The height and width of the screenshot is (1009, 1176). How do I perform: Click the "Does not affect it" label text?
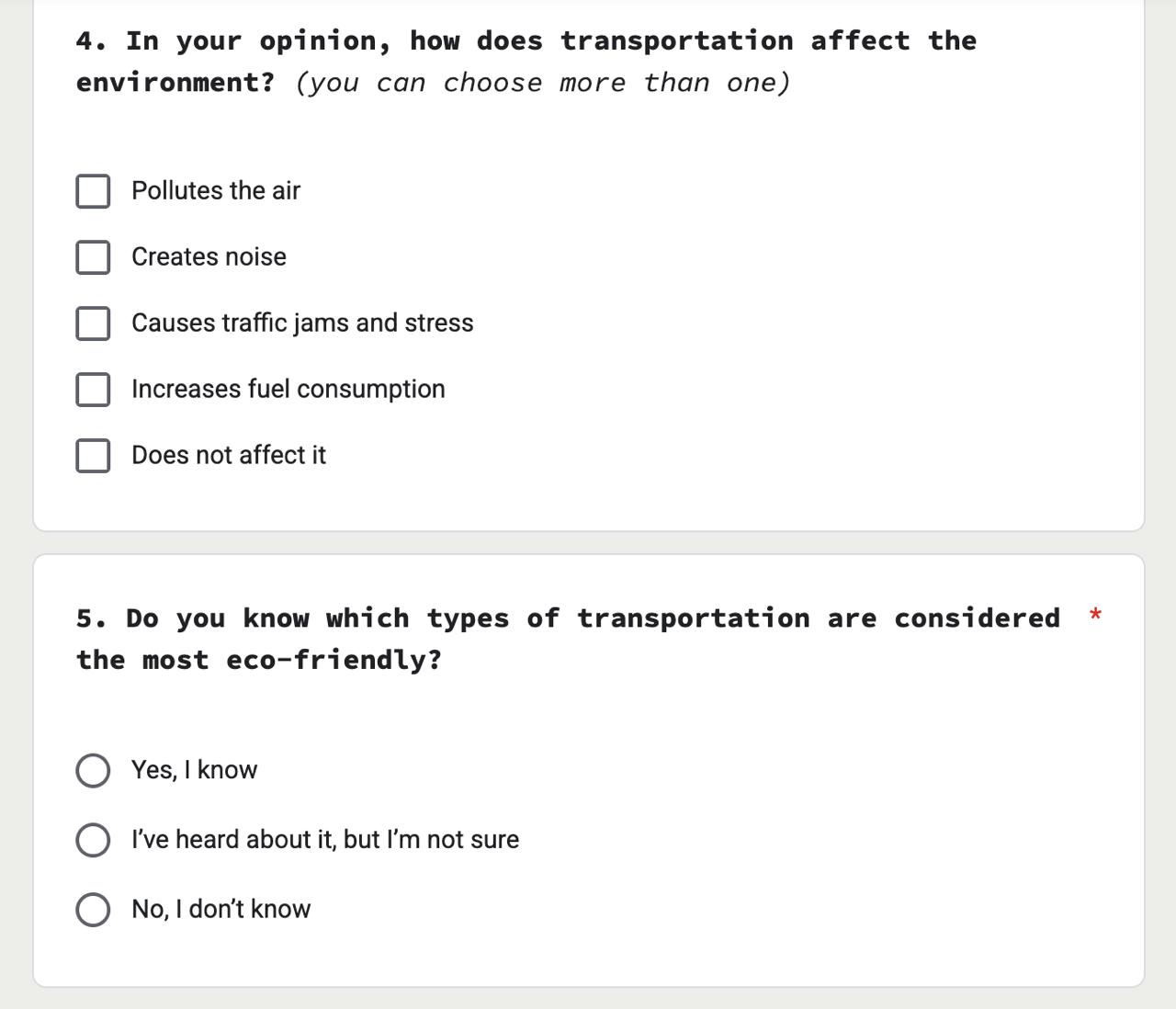[x=229, y=456]
